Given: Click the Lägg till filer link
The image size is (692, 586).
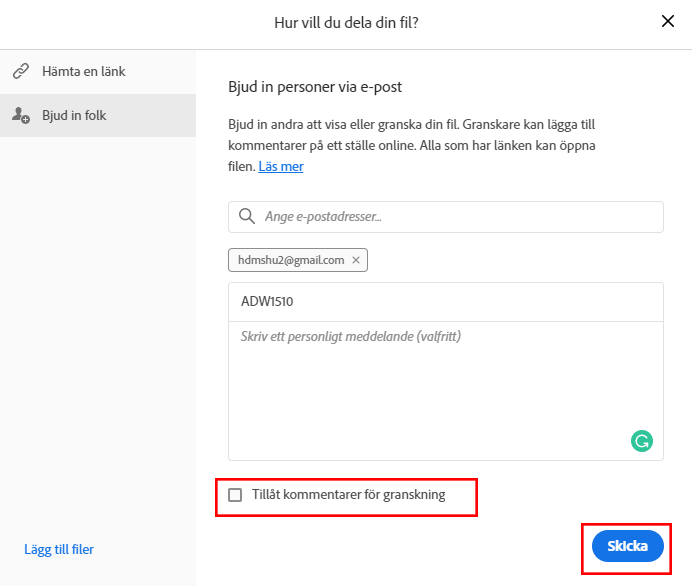Looking at the screenshot, I should pyautogui.click(x=59, y=549).
